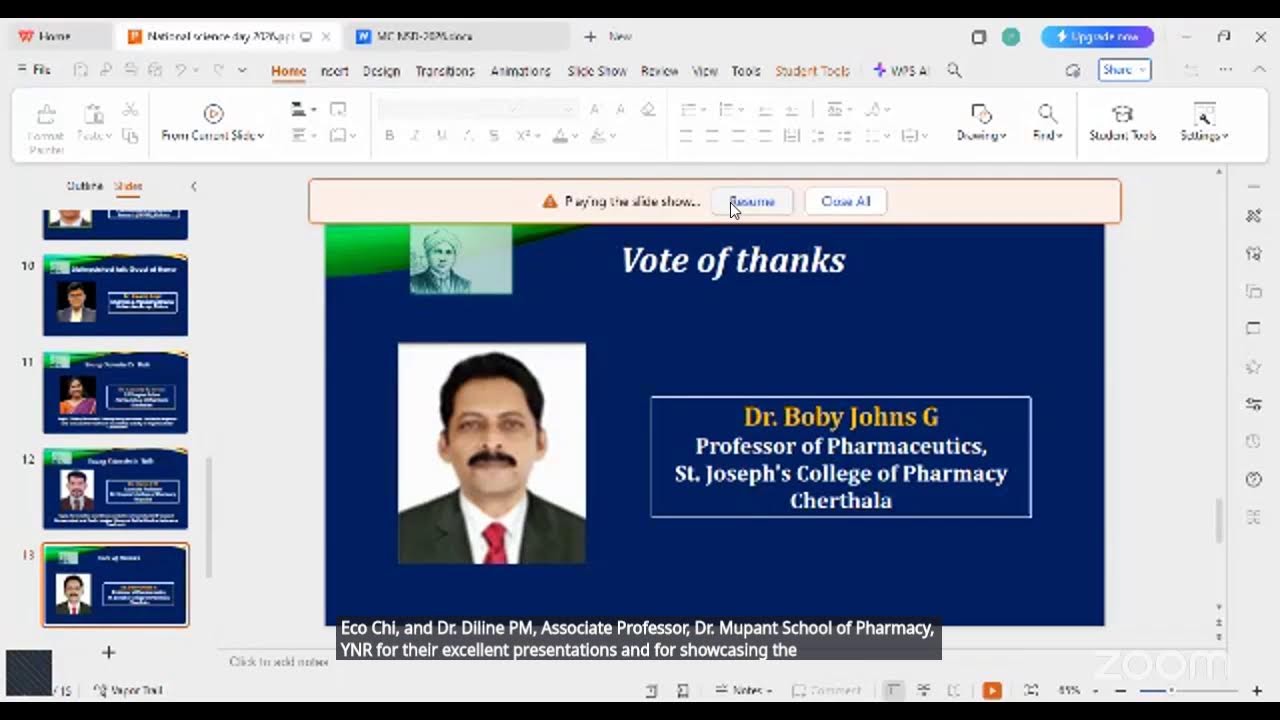
Task: Click the Save icon in quick access toolbar
Action: pos(81,70)
